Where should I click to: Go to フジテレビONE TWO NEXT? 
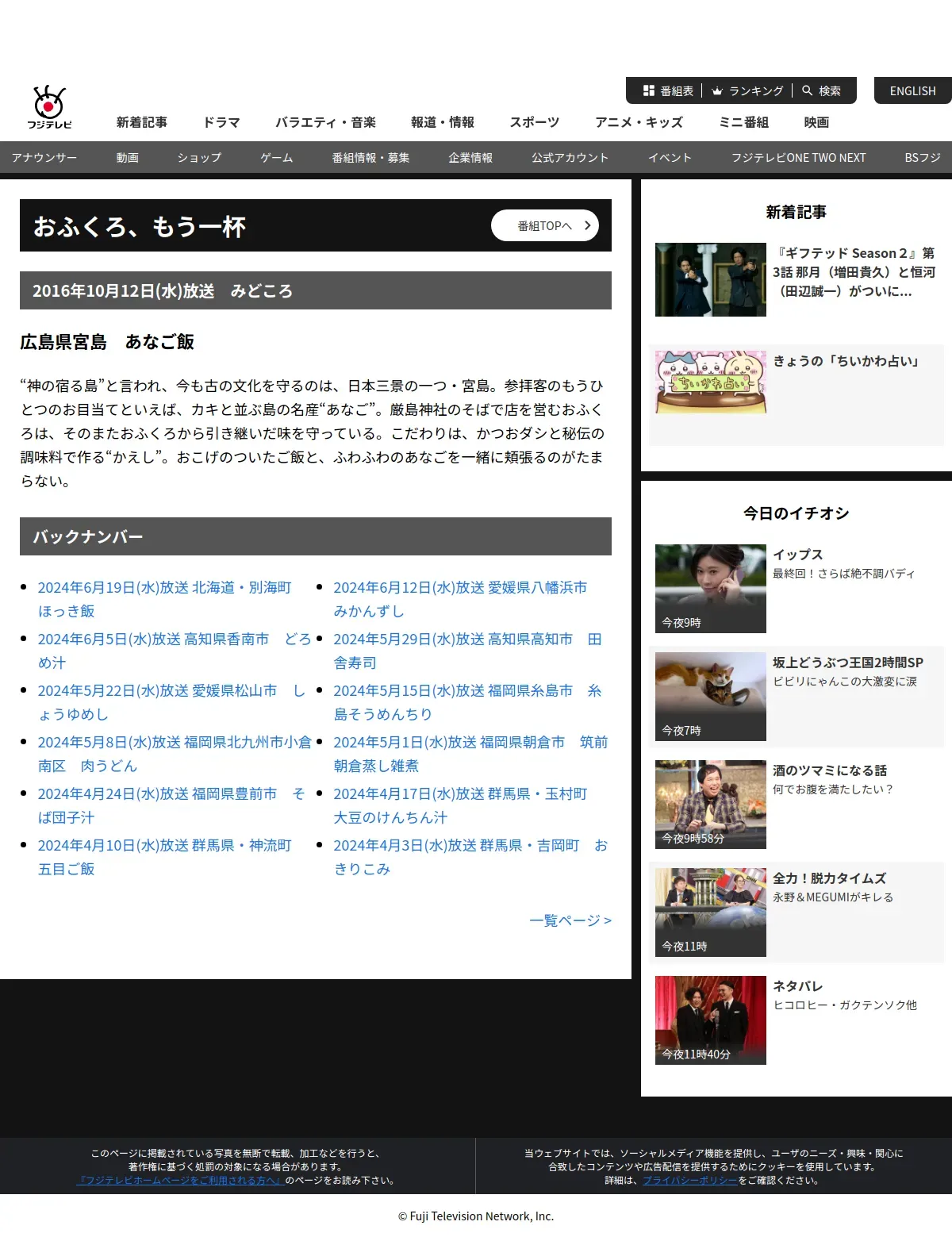[799, 158]
